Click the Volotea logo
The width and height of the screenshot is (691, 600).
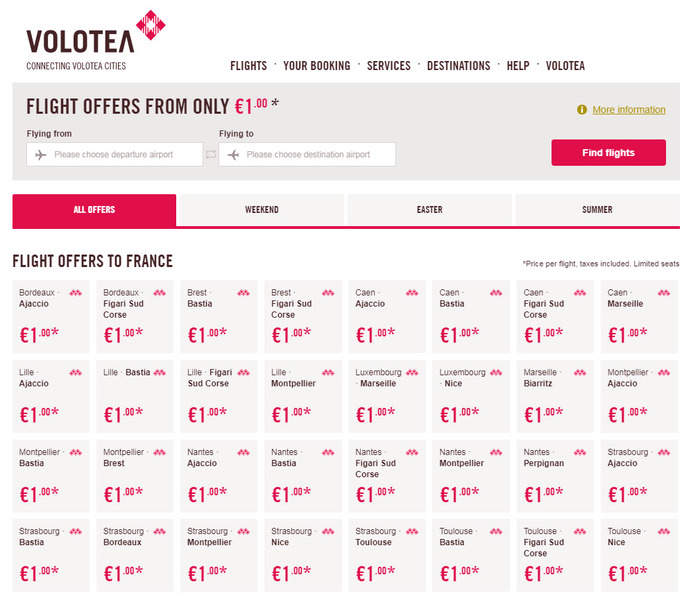click(x=96, y=40)
